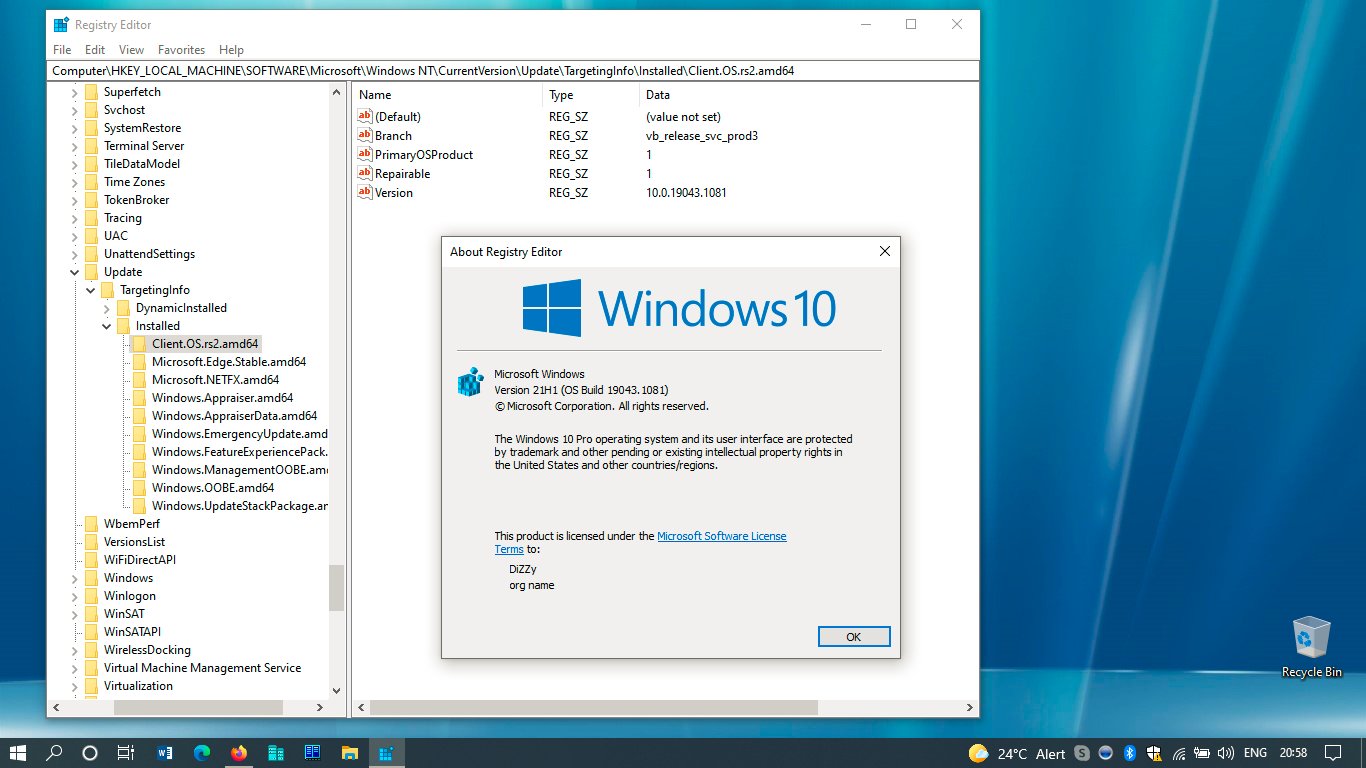Click the data value 10.0.19043.1081
Viewport: 1366px width, 768px height.
(686, 193)
